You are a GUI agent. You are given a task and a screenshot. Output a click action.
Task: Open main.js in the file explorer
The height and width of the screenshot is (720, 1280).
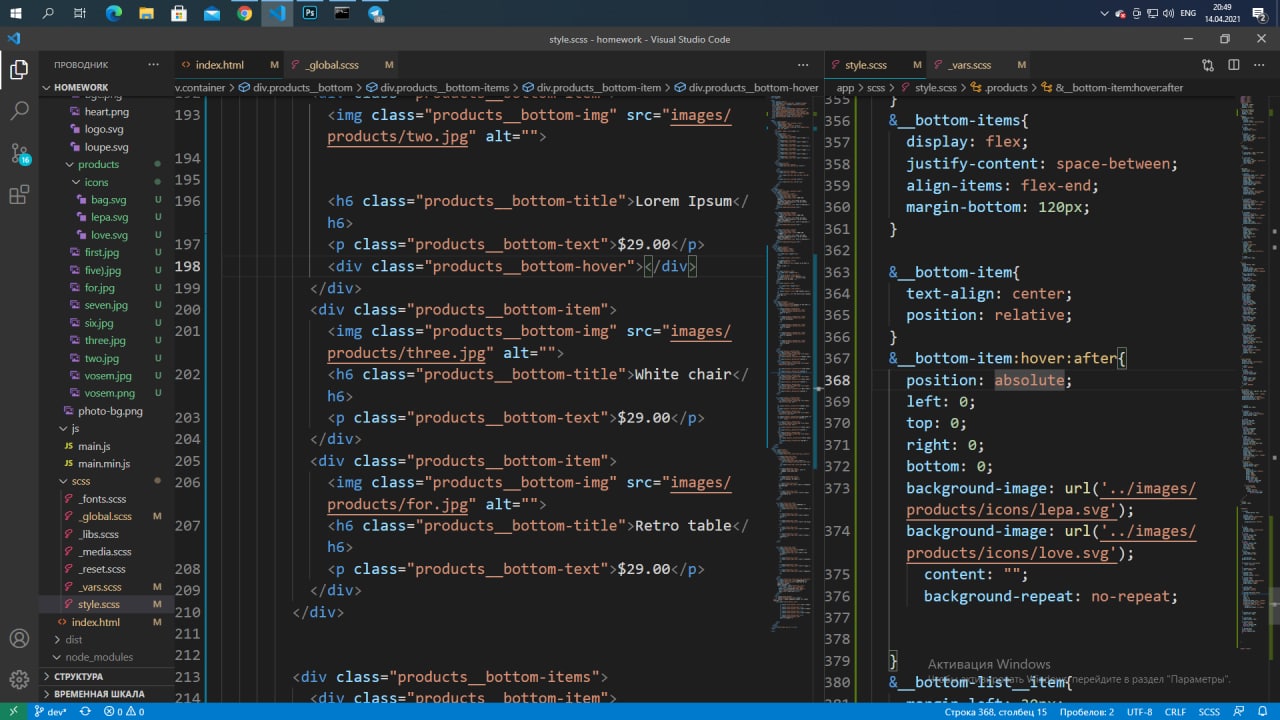click(94, 446)
